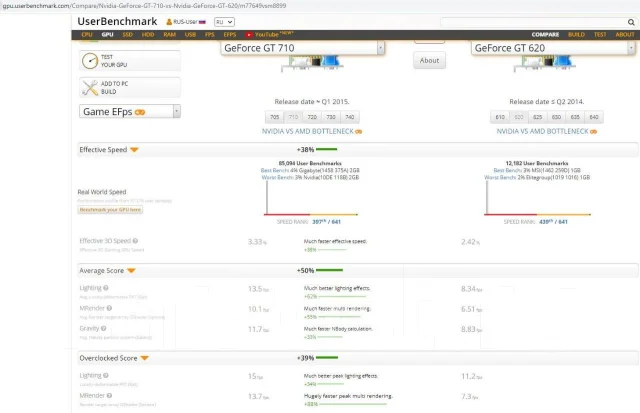Click the tools icon in Add to PC Build
Image resolution: width=640 pixels, height=413 pixels.
coord(90,88)
